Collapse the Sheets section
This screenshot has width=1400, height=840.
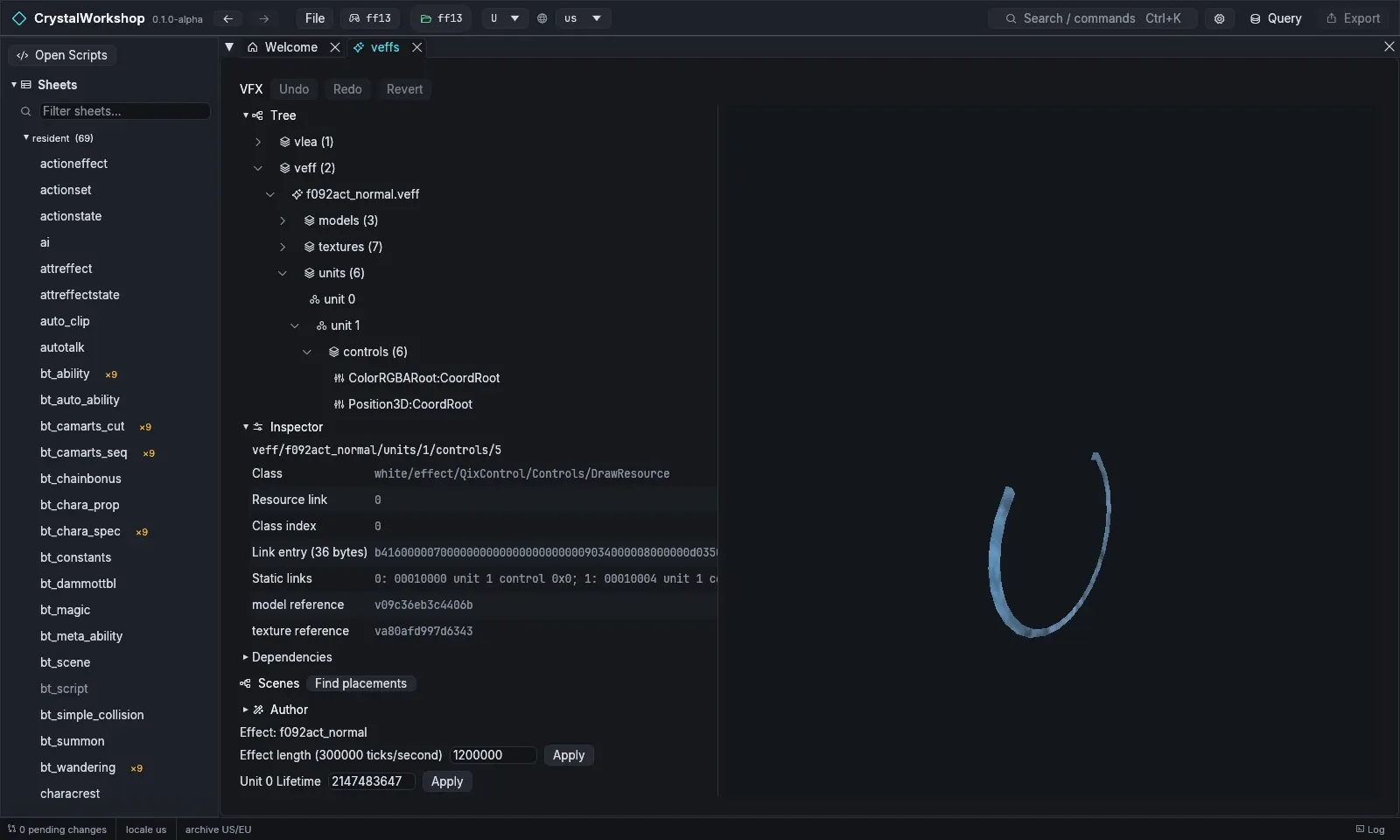click(14, 85)
